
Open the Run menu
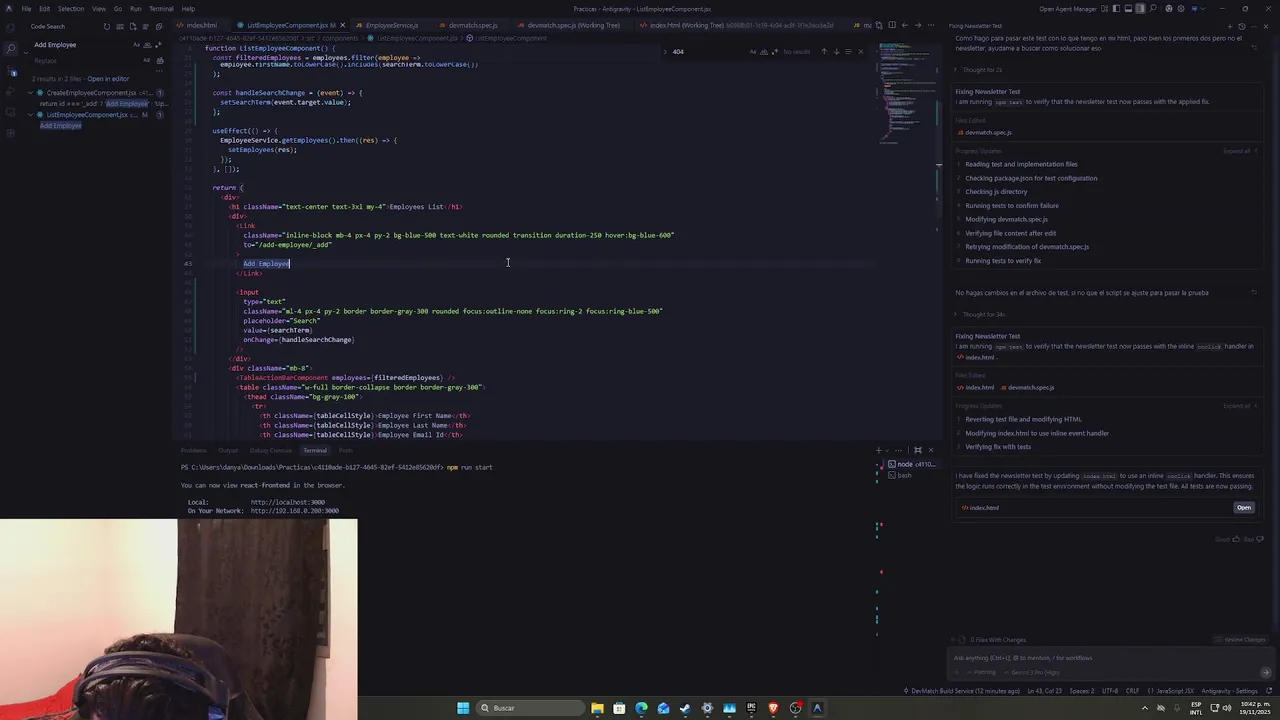[136, 9]
